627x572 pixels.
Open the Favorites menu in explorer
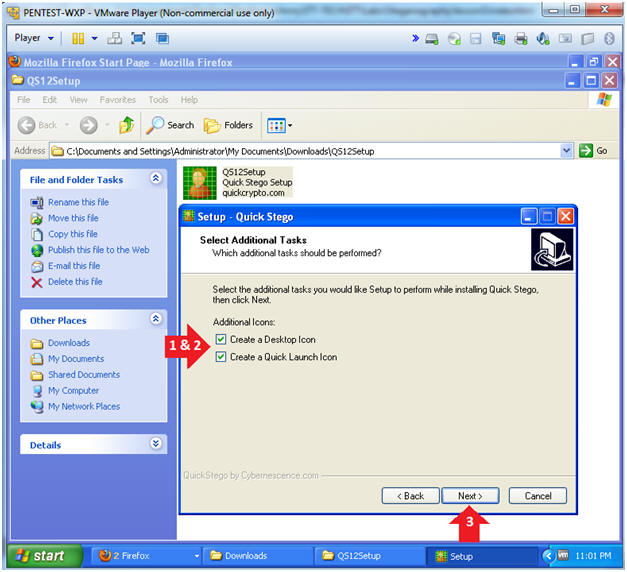pyautogui.click(x=118, y=100)
